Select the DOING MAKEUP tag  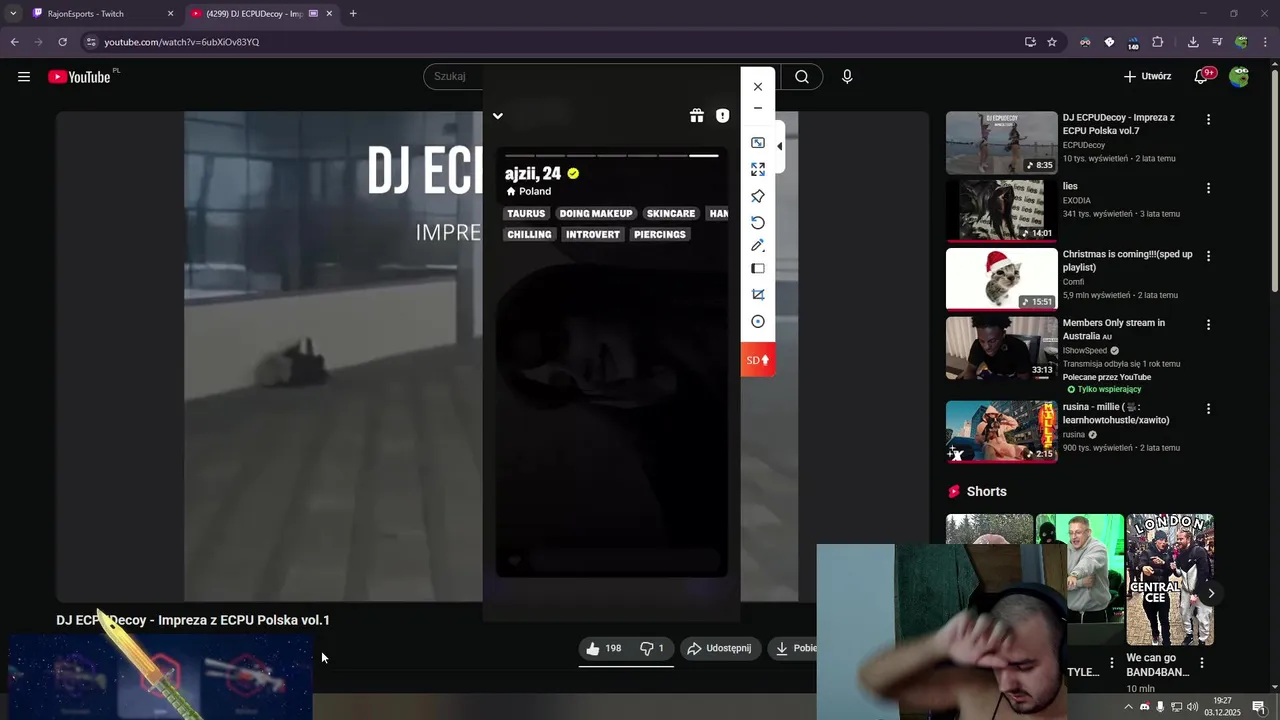596,214
